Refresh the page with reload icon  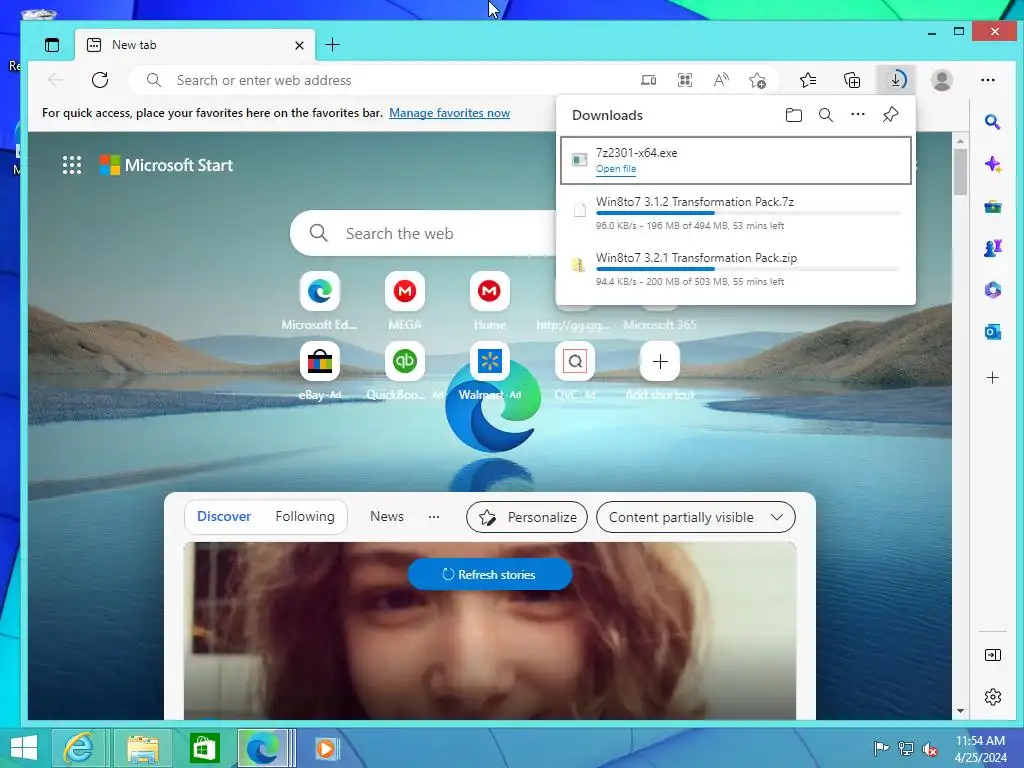100,80
